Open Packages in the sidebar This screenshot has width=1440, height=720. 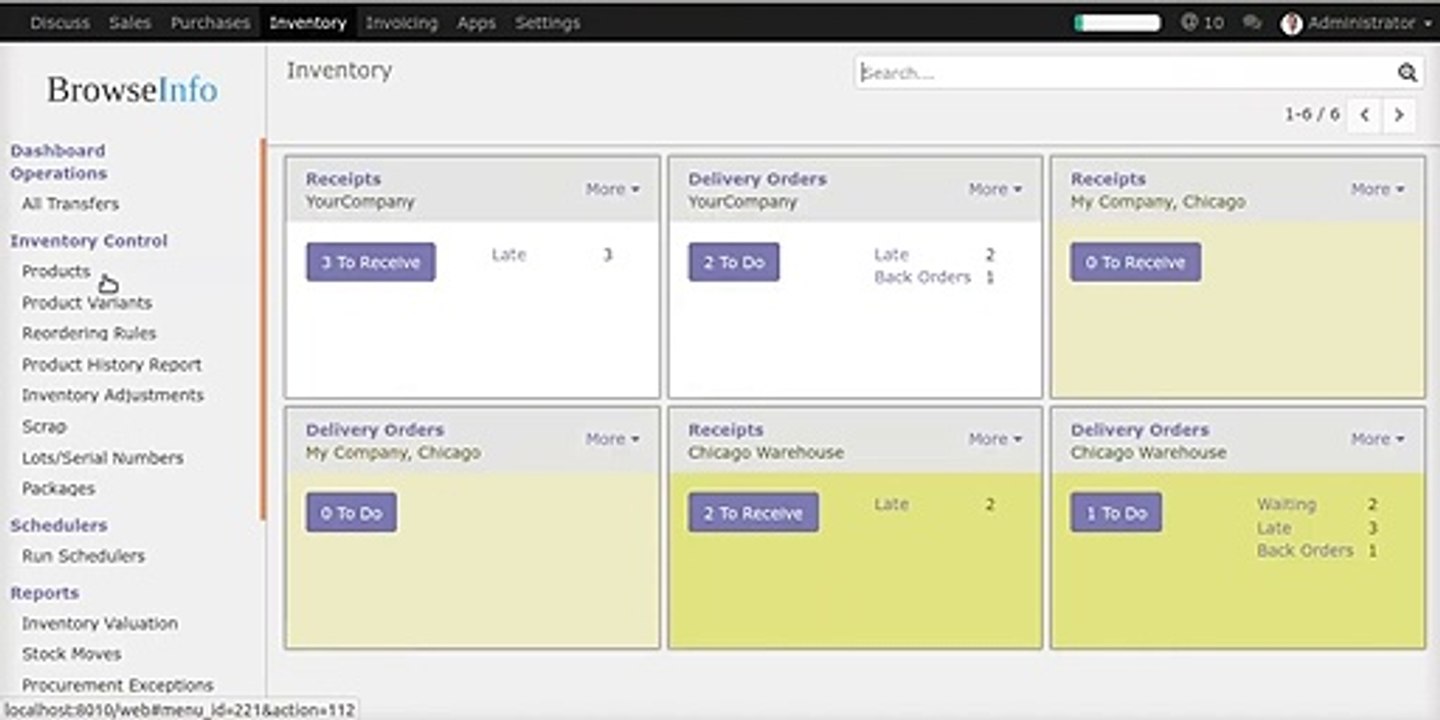(x=59, y=488)
